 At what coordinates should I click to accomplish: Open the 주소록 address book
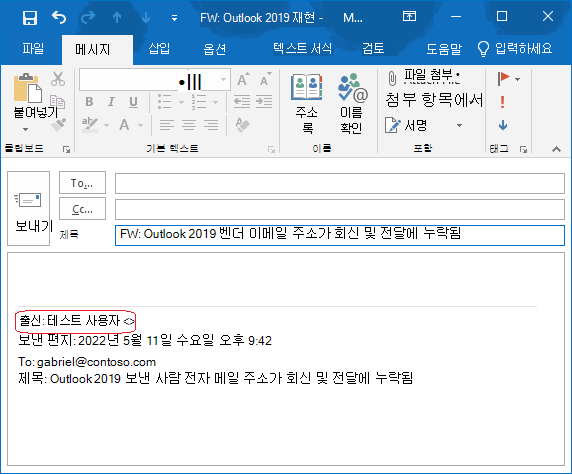click(306, 104)
